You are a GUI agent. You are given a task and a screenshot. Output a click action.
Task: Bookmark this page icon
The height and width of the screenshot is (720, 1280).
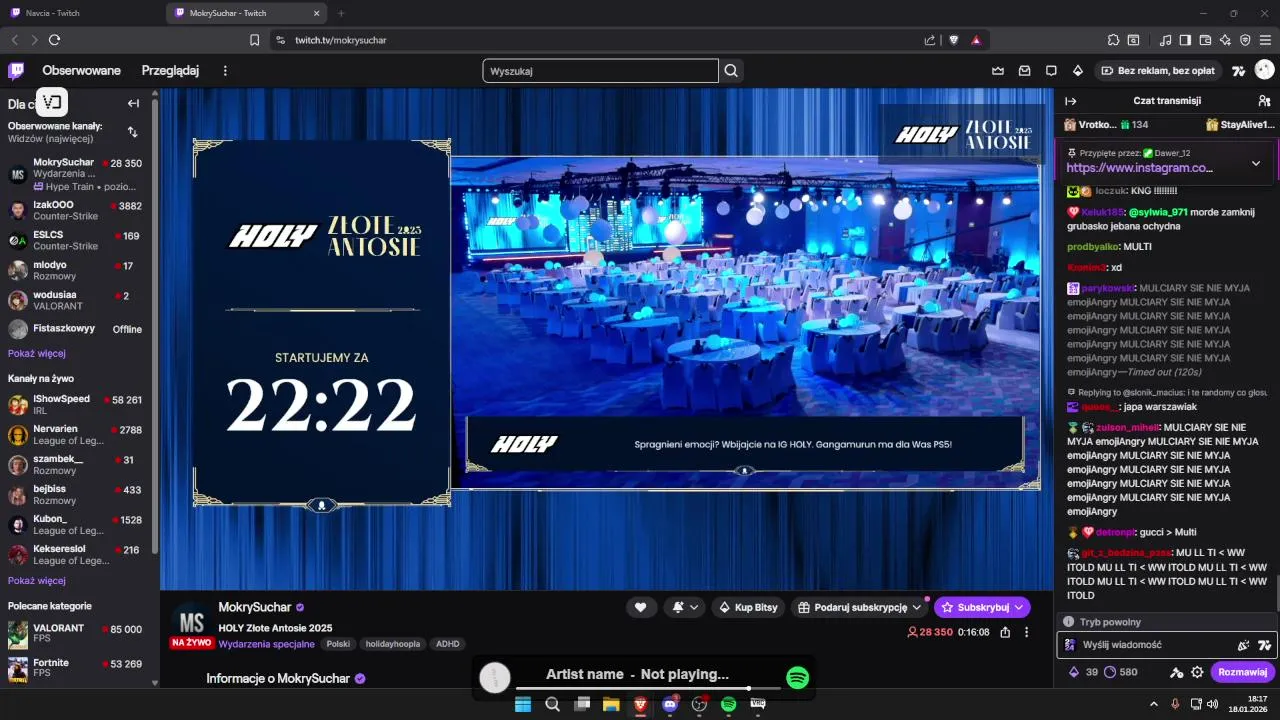coord(254,40)
